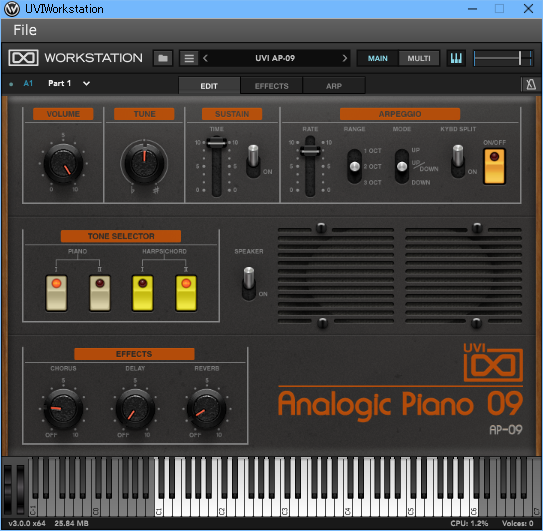The image size is (543, 531).
Task: Click the Voices: 0 status text
Action: (517, 523)
